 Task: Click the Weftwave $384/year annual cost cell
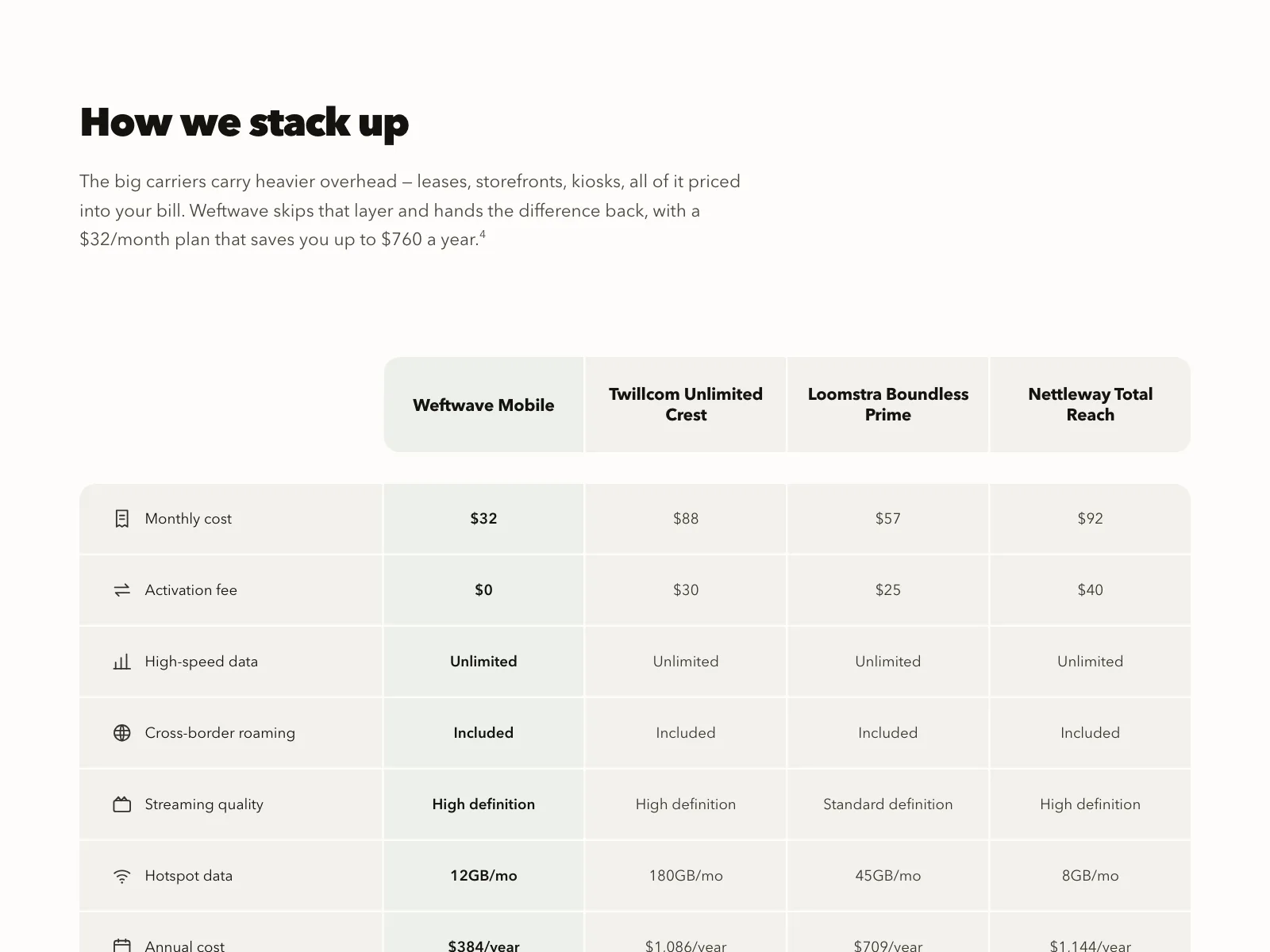click(x=483, y=933)
